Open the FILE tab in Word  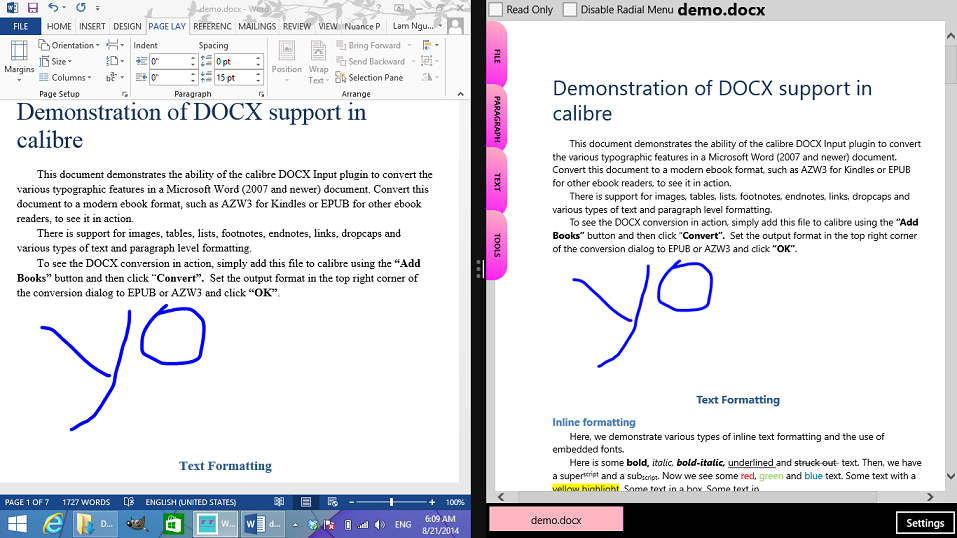pyautogui.click(x=21, y=26)
